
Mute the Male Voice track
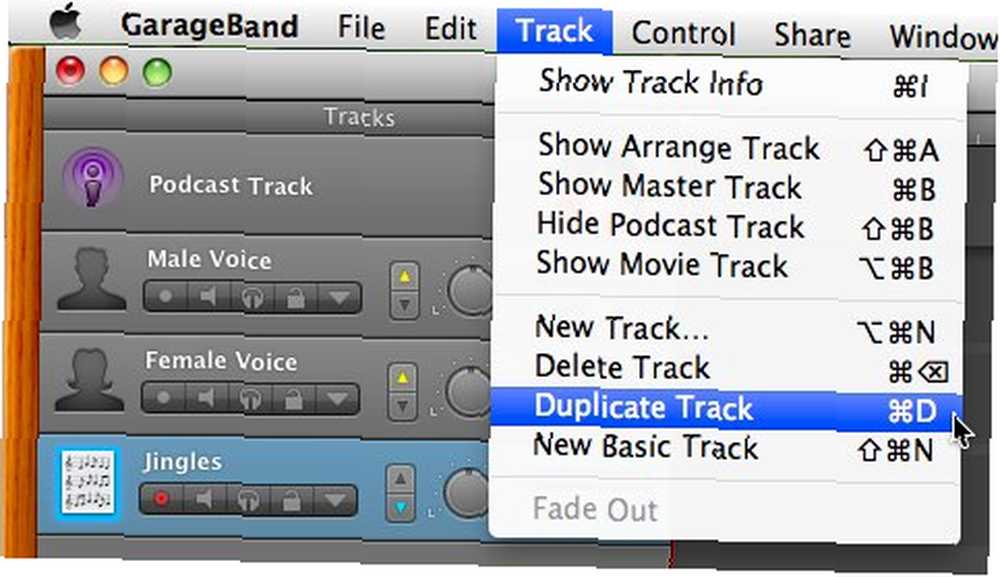[207, 296]
